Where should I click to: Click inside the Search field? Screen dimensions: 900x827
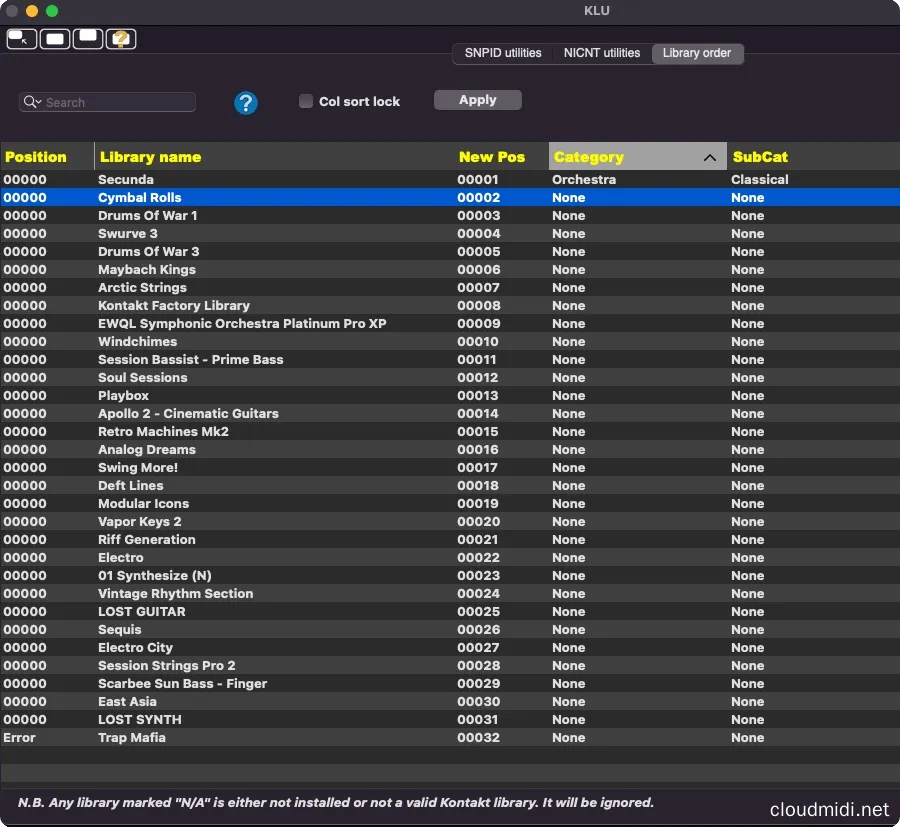click(115, 102)
